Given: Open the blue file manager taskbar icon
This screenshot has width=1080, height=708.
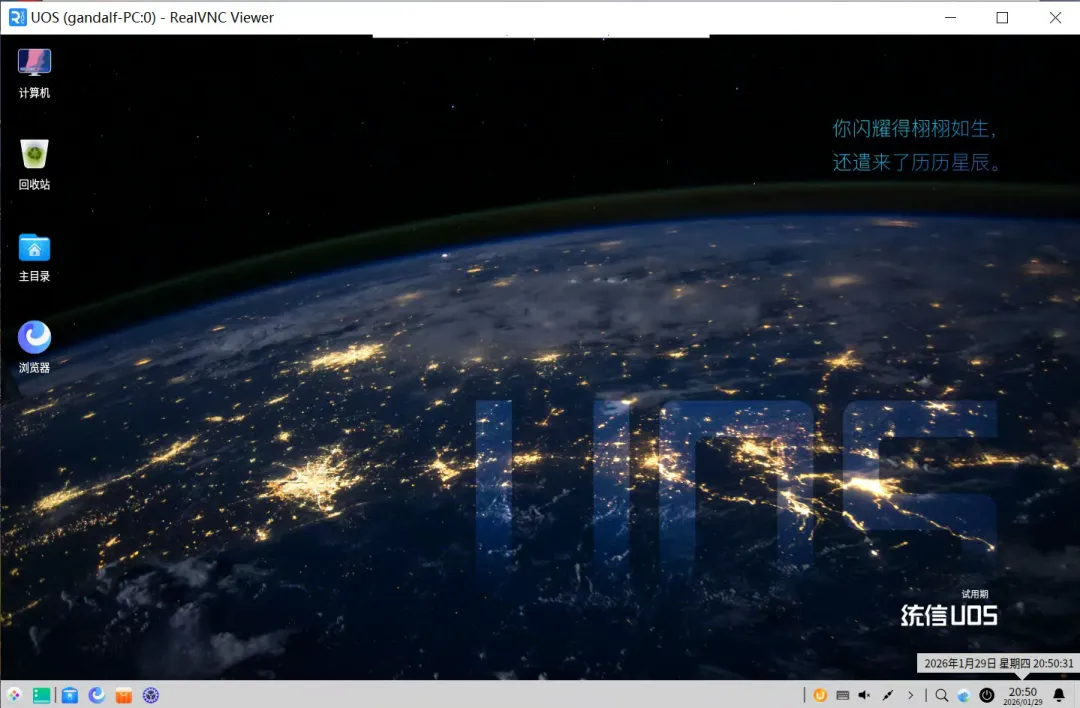Looking at the screenshot, I should pyautogui.click(x=70, y=696).
